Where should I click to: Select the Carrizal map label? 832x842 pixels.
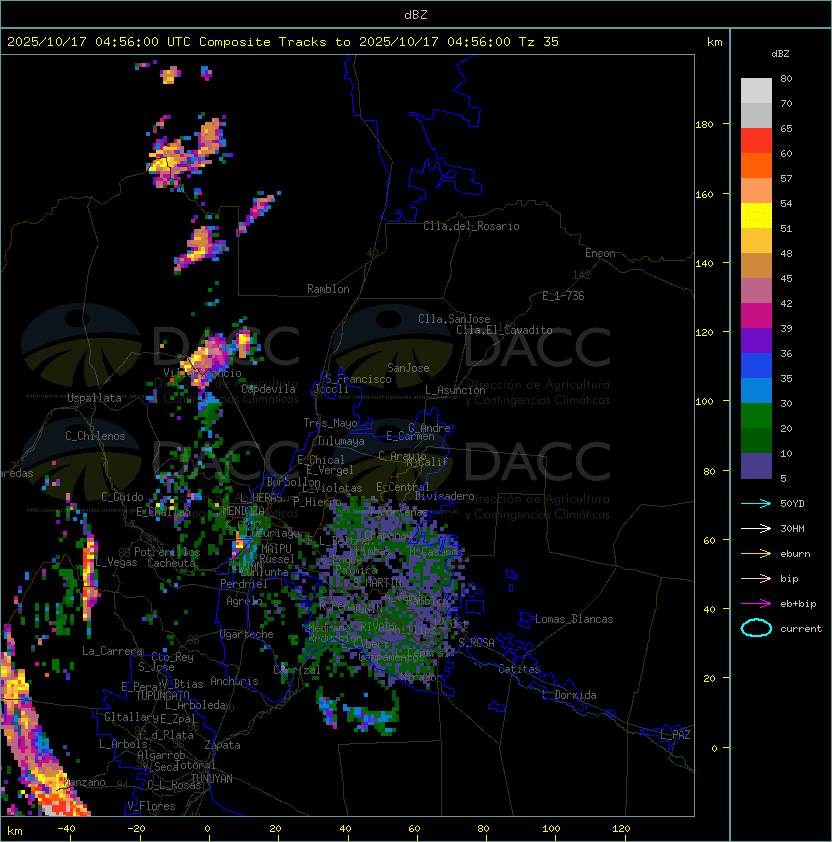[x=297, y=670]
